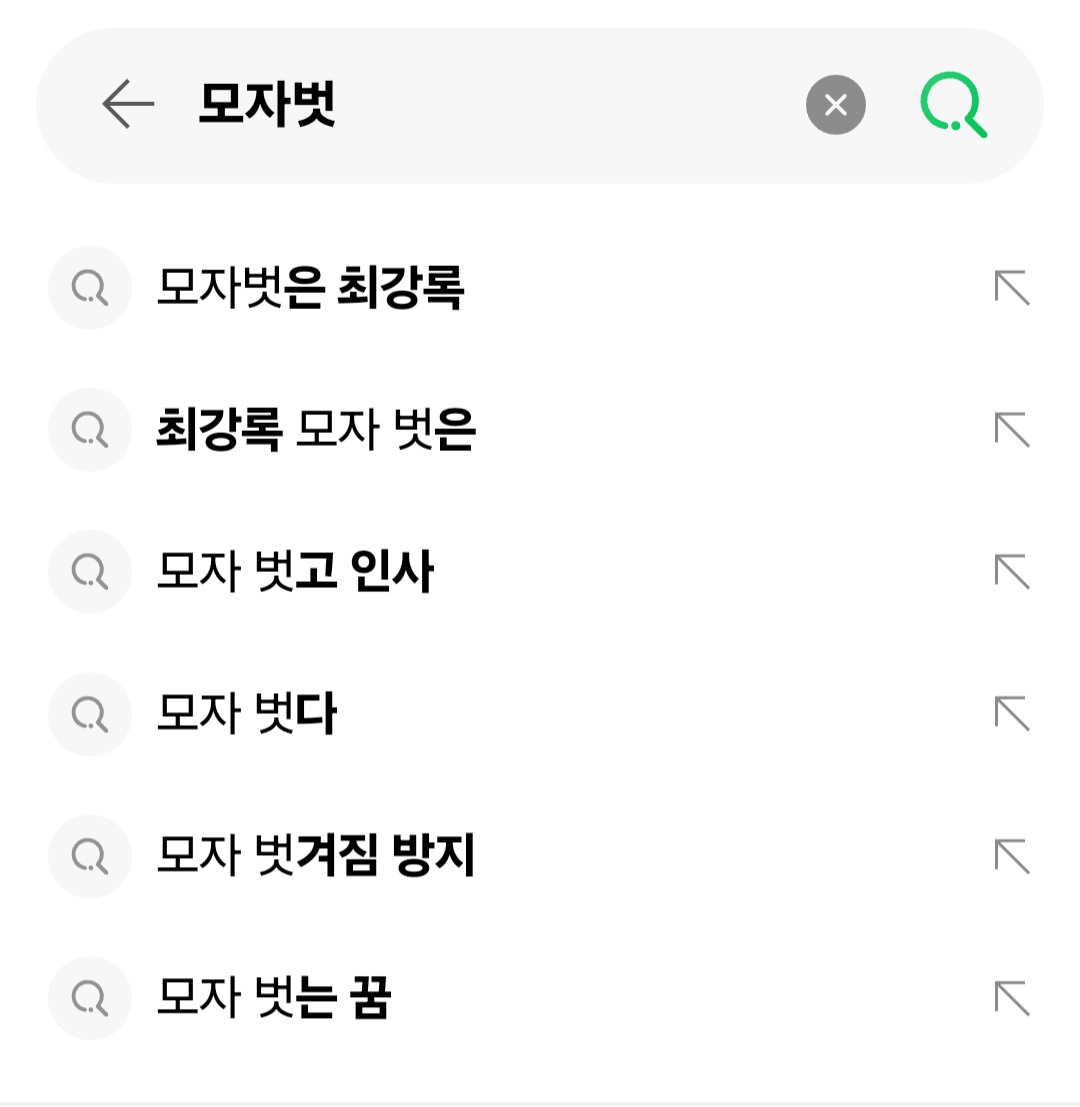Image resolution: width=1080 pixels, height=1107 pixels.
Task: Choose suggestion 모자 벗고 인사
Action: tap(295, 572)
